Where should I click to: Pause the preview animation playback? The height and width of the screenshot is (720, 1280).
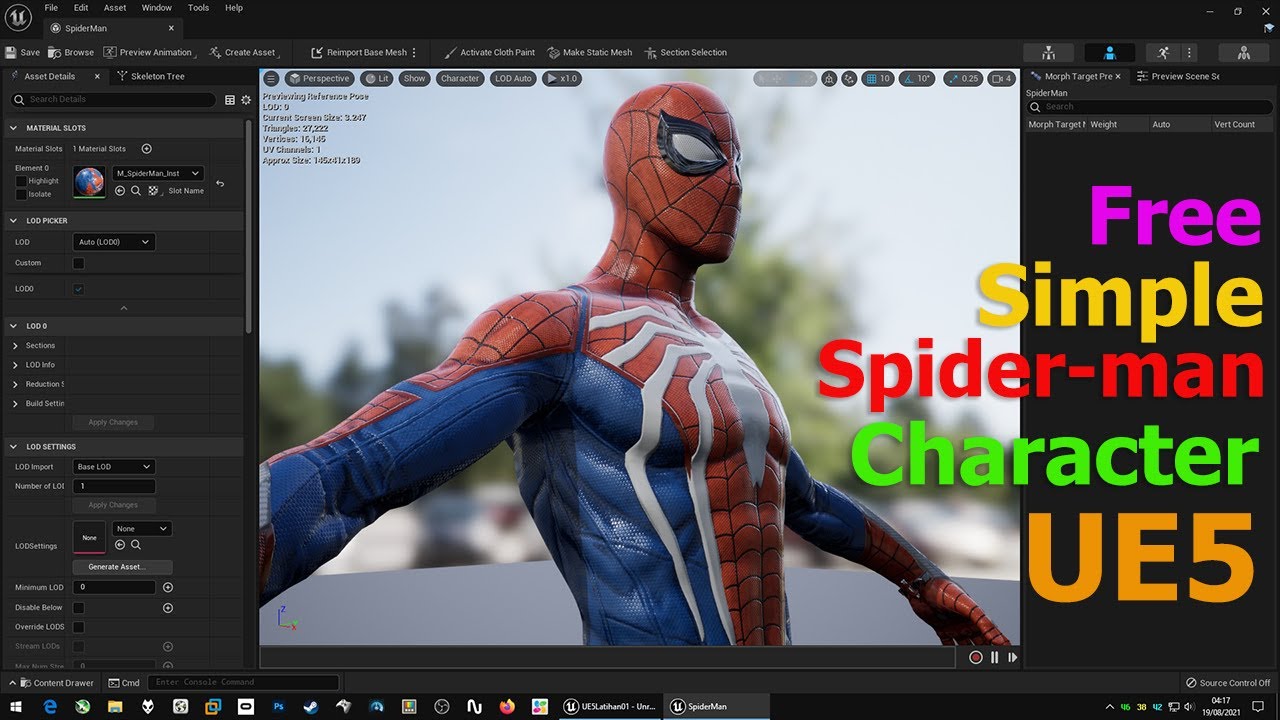(994, 657)
